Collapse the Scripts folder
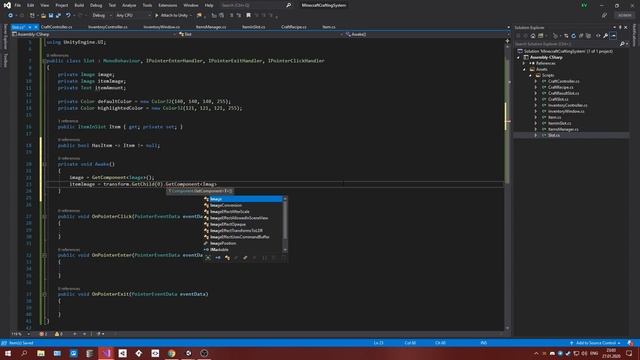The height and width of the screenshot is (360, 640). [x=530, y=76]
